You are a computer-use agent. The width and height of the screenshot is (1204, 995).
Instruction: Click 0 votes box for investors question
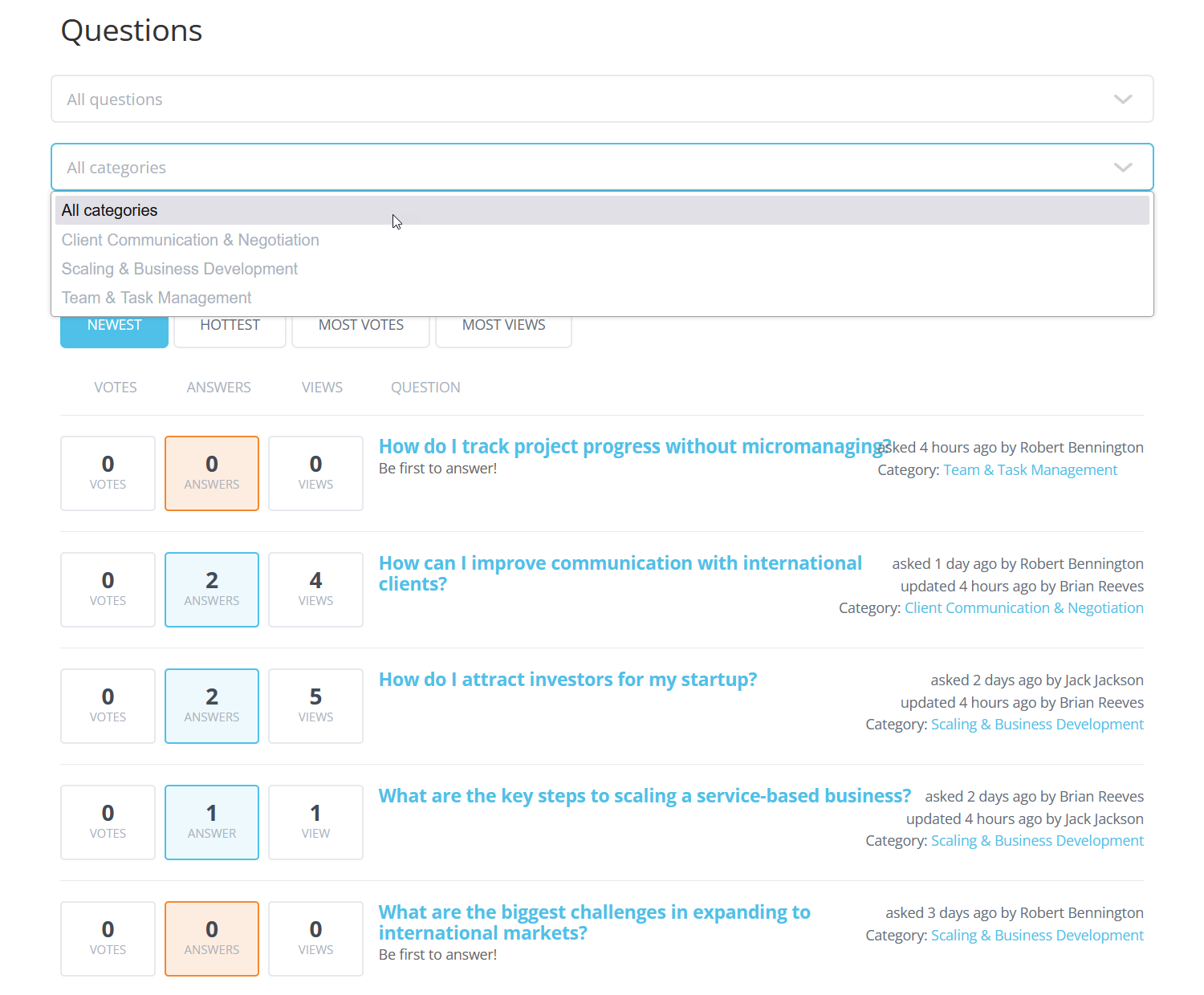[x=108, y=706]
